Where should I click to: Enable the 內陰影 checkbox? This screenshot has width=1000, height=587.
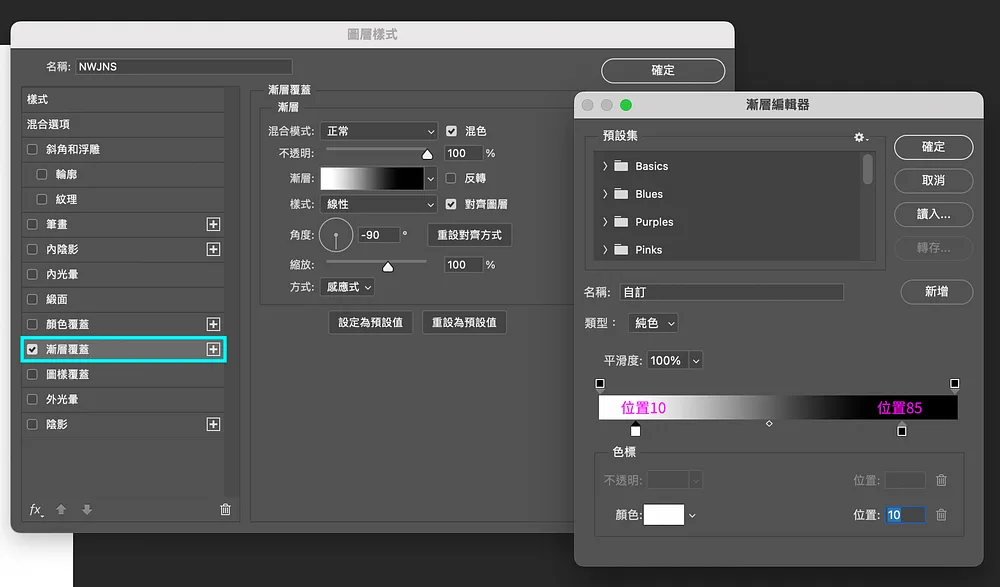pos(32,249)
